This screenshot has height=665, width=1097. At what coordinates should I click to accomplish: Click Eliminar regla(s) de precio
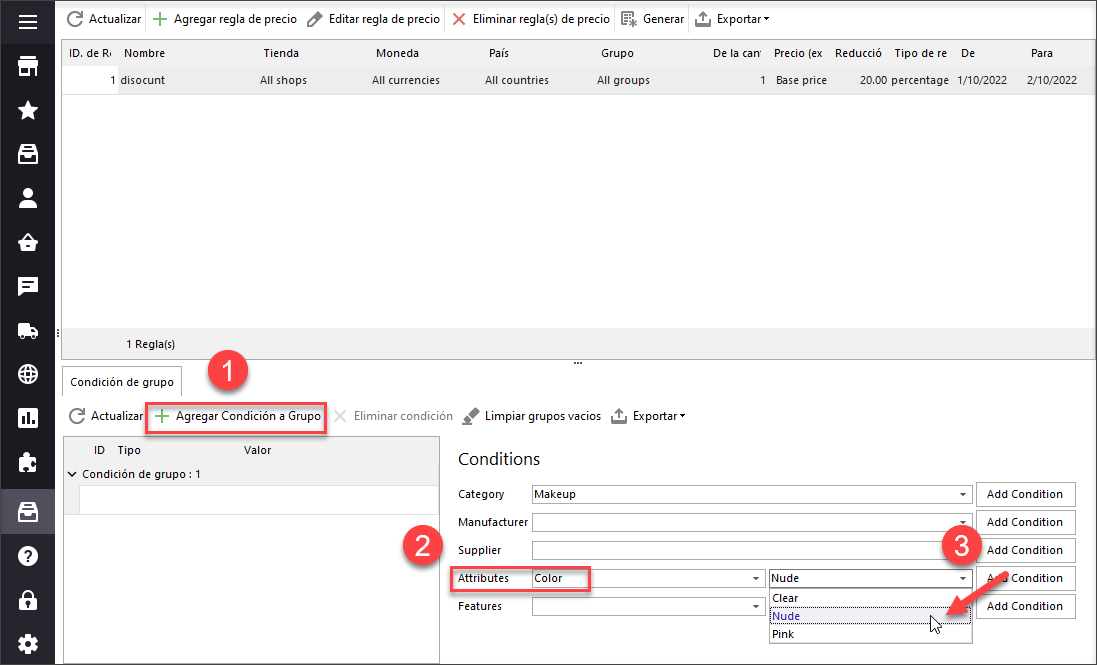[x=531, y=19]
